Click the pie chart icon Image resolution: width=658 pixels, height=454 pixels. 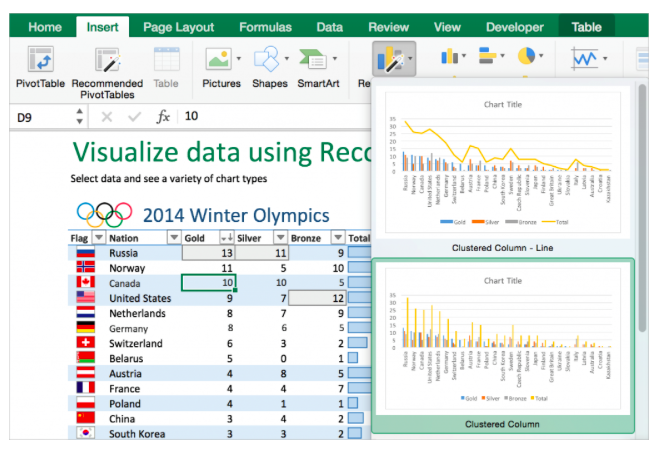[526, 58]
